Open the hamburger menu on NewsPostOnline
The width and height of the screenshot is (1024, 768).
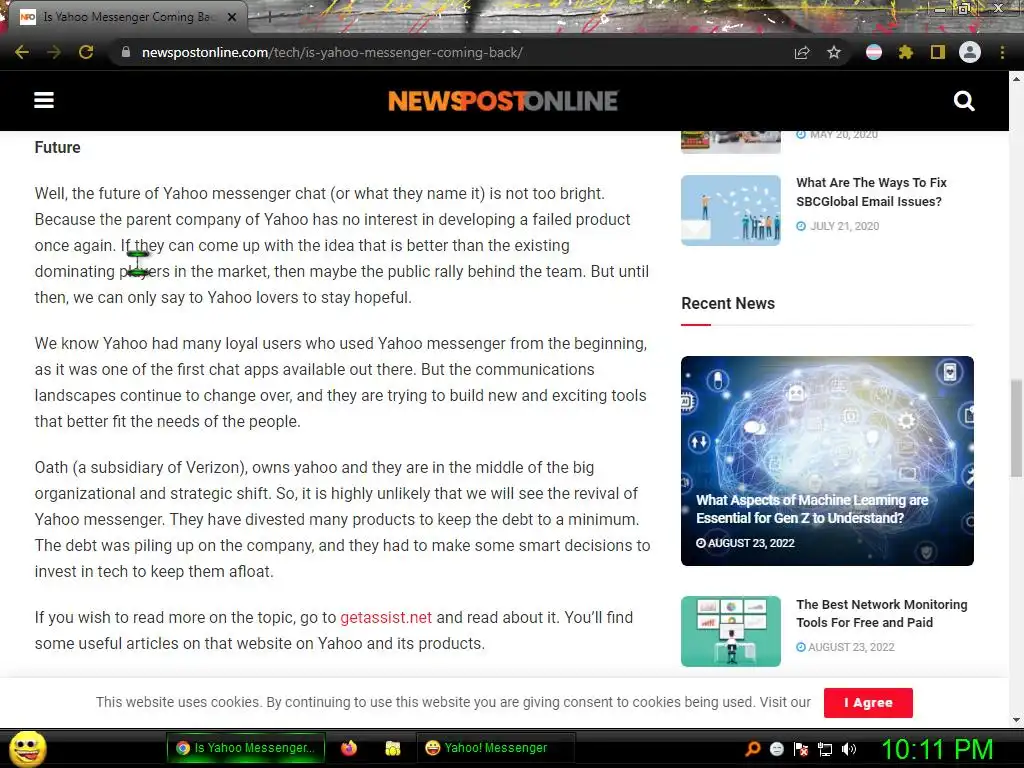tap(44, 101)
